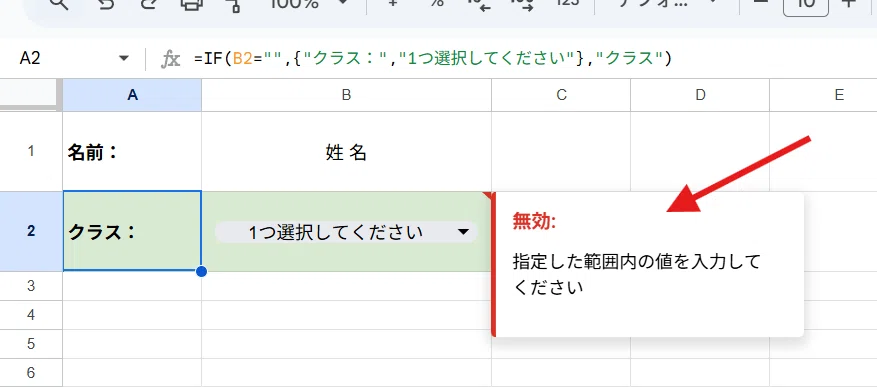
Task: Select empty cell C1
Action: click(561, 152)
